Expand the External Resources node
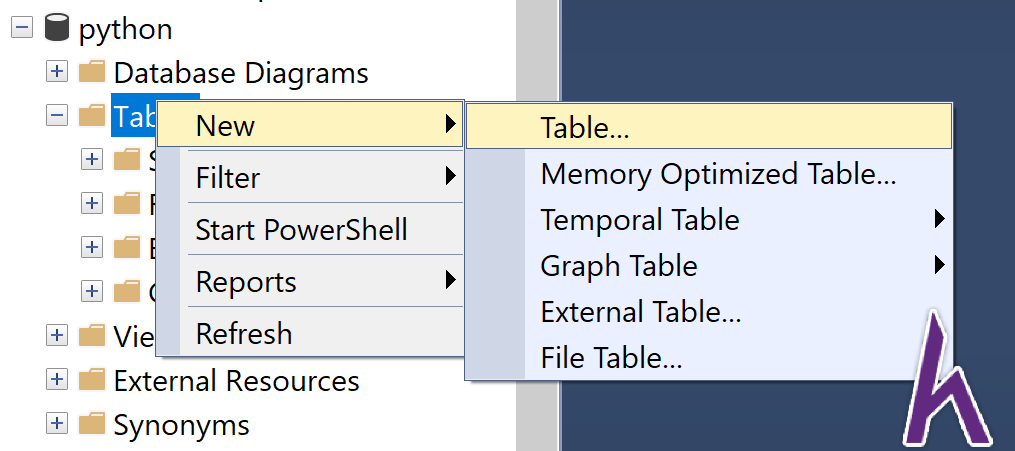Viewport: 1015px width, 451px height. 57,379
